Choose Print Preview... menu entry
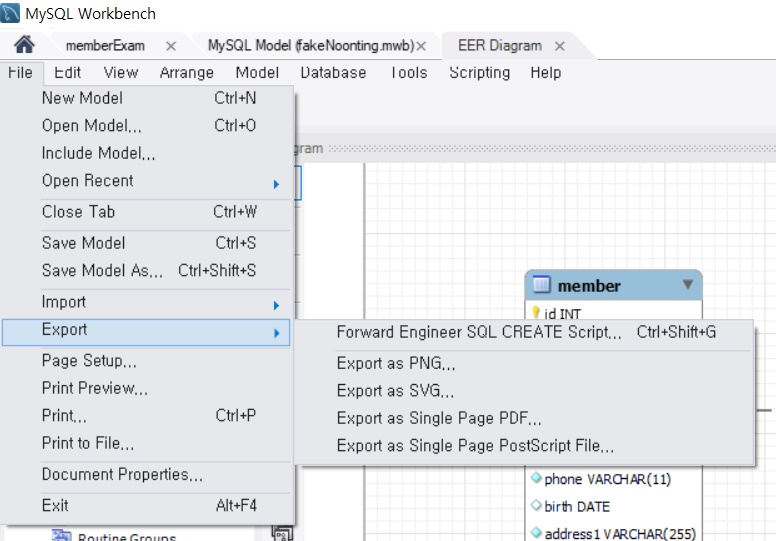Viewport: 776px width, 541px height. 146,388
